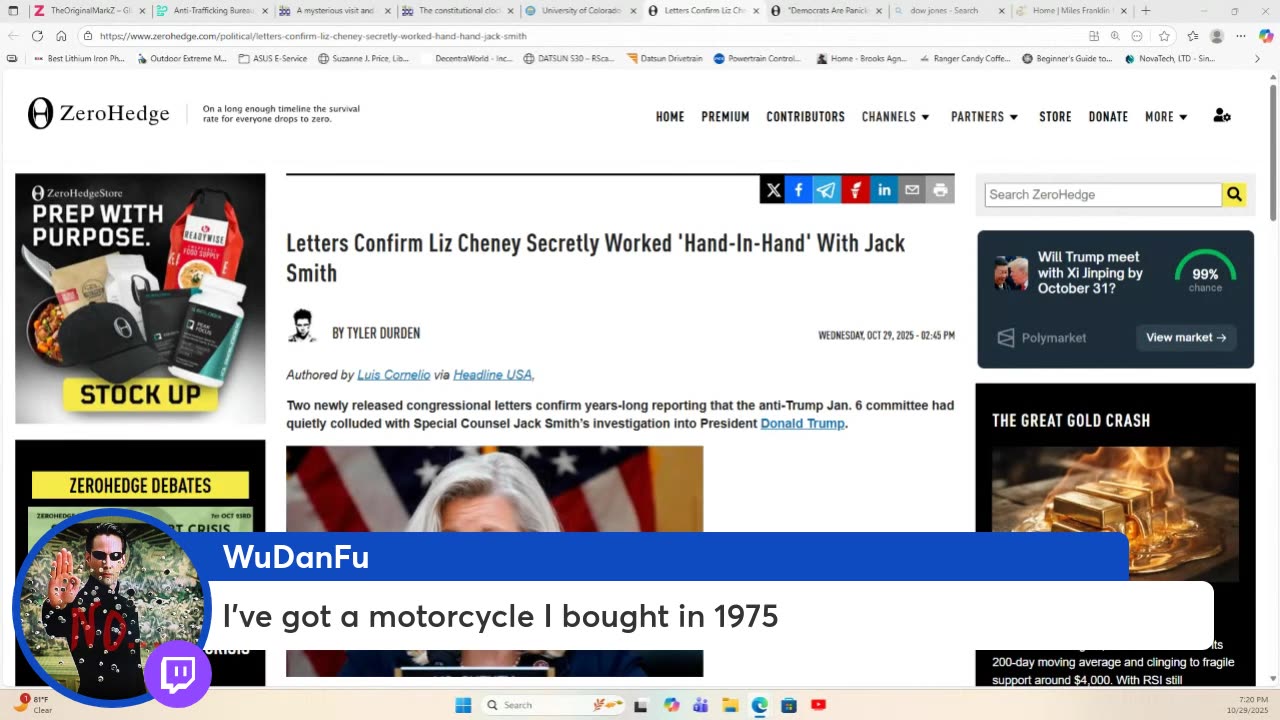Open Luis Cornelio author link

tap(393, 375)
